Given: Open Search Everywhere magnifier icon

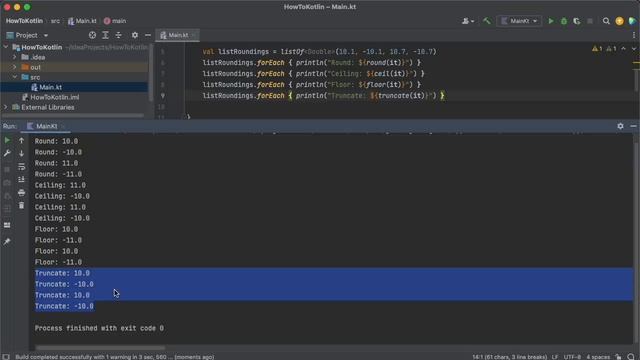Looking at the screenshot, I should click(x=606, y=21).
